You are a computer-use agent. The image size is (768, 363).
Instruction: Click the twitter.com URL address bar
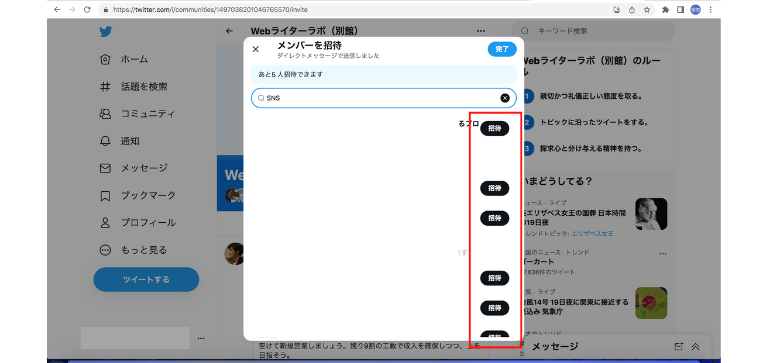210,9
